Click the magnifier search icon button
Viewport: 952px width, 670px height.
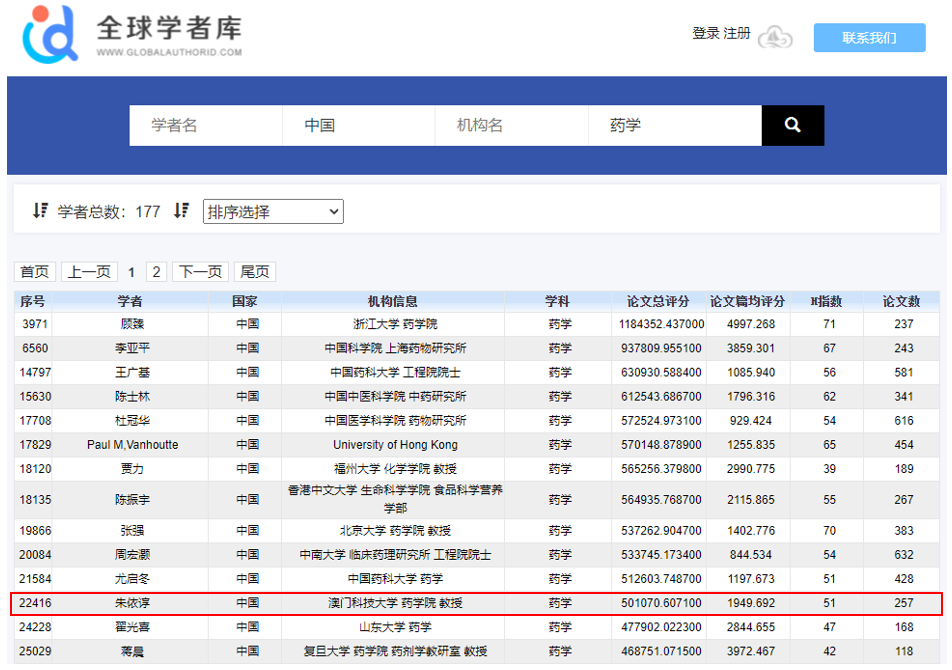[792, 125]
